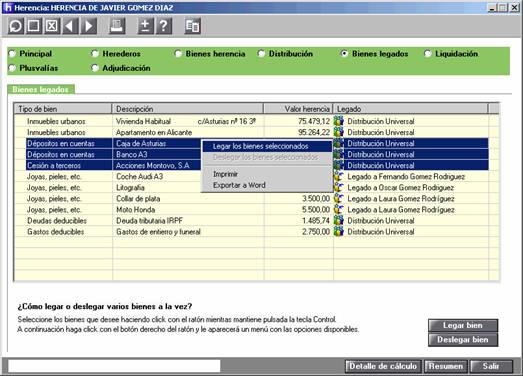Go to next record with right arrow

(89, 26)
